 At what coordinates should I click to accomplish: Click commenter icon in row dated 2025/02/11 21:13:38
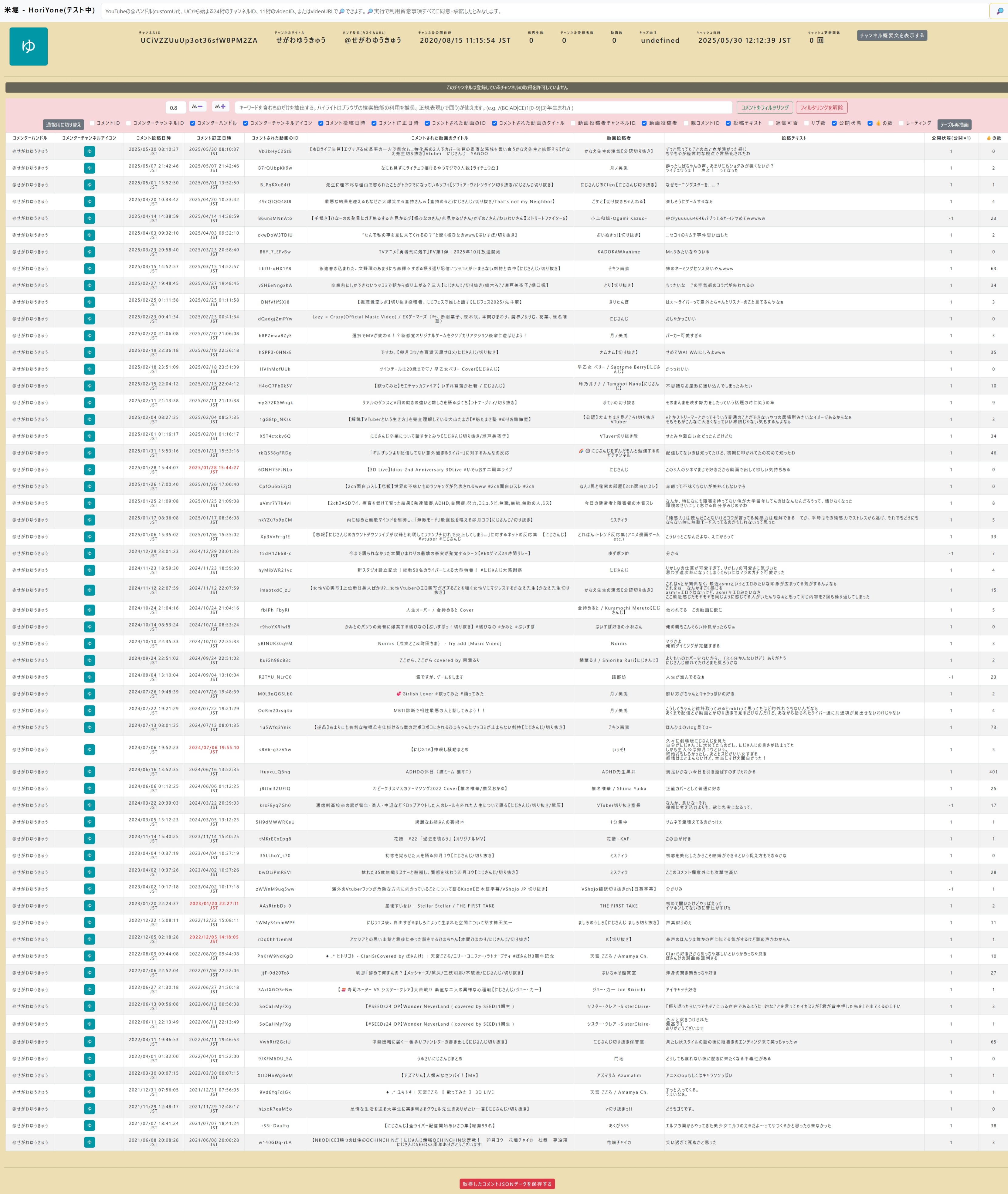pyautogui.click(x=89, y=403)
